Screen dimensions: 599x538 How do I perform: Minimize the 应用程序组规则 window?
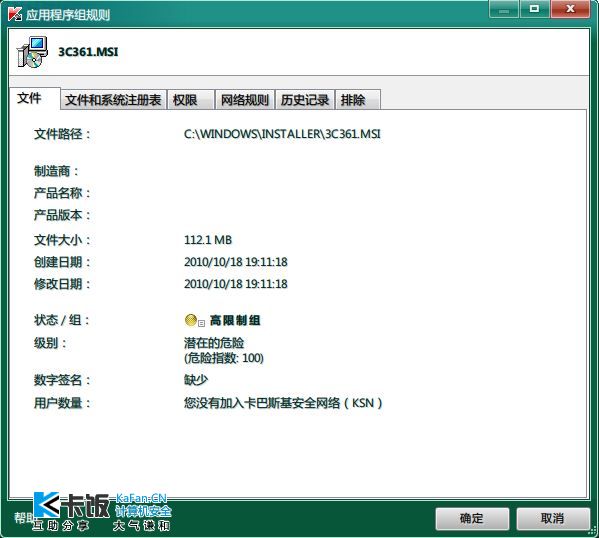pyautogui.click(x=503, y=9)
